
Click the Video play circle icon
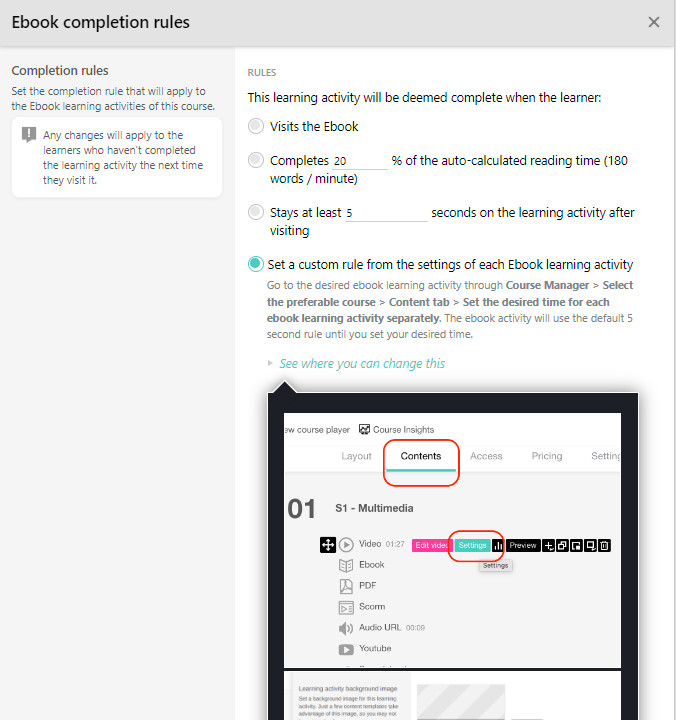click(x=346, y=545)
